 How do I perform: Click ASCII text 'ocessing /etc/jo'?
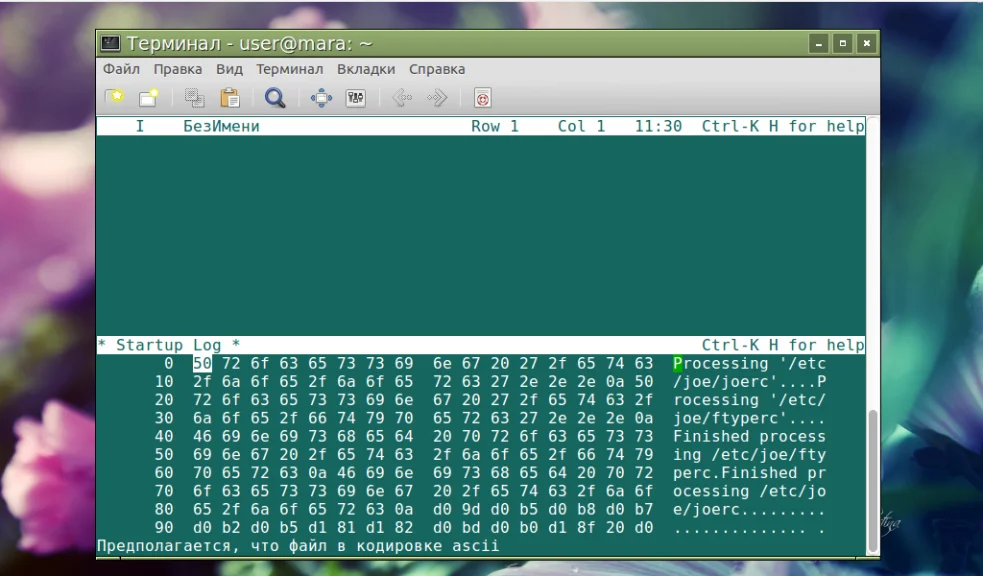click(749, 491)
